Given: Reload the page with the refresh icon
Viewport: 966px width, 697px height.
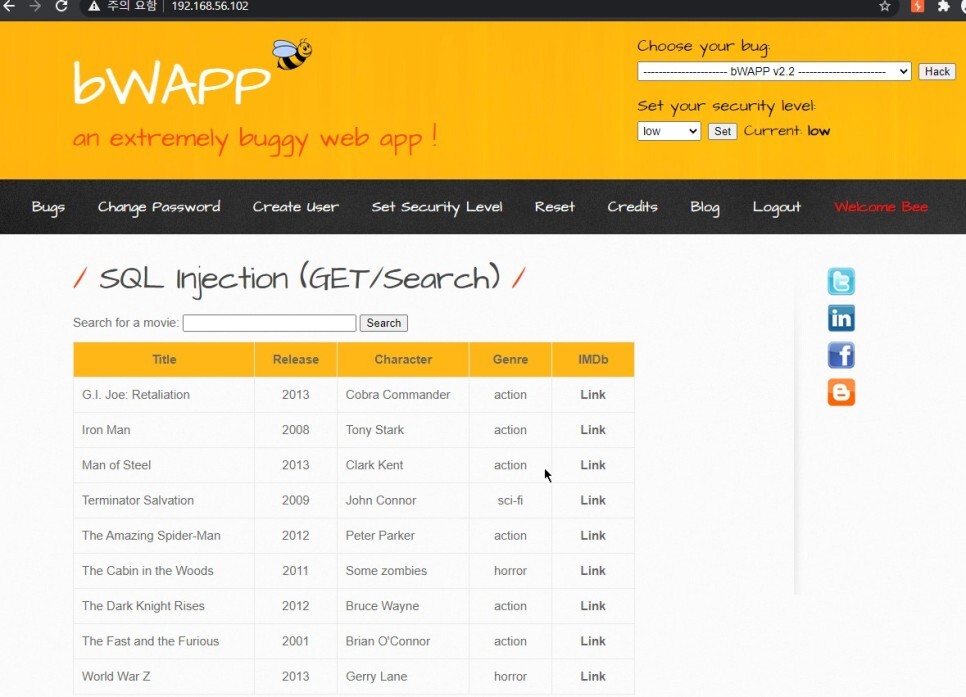Looking at the screenshot, I should pos(61,6).
